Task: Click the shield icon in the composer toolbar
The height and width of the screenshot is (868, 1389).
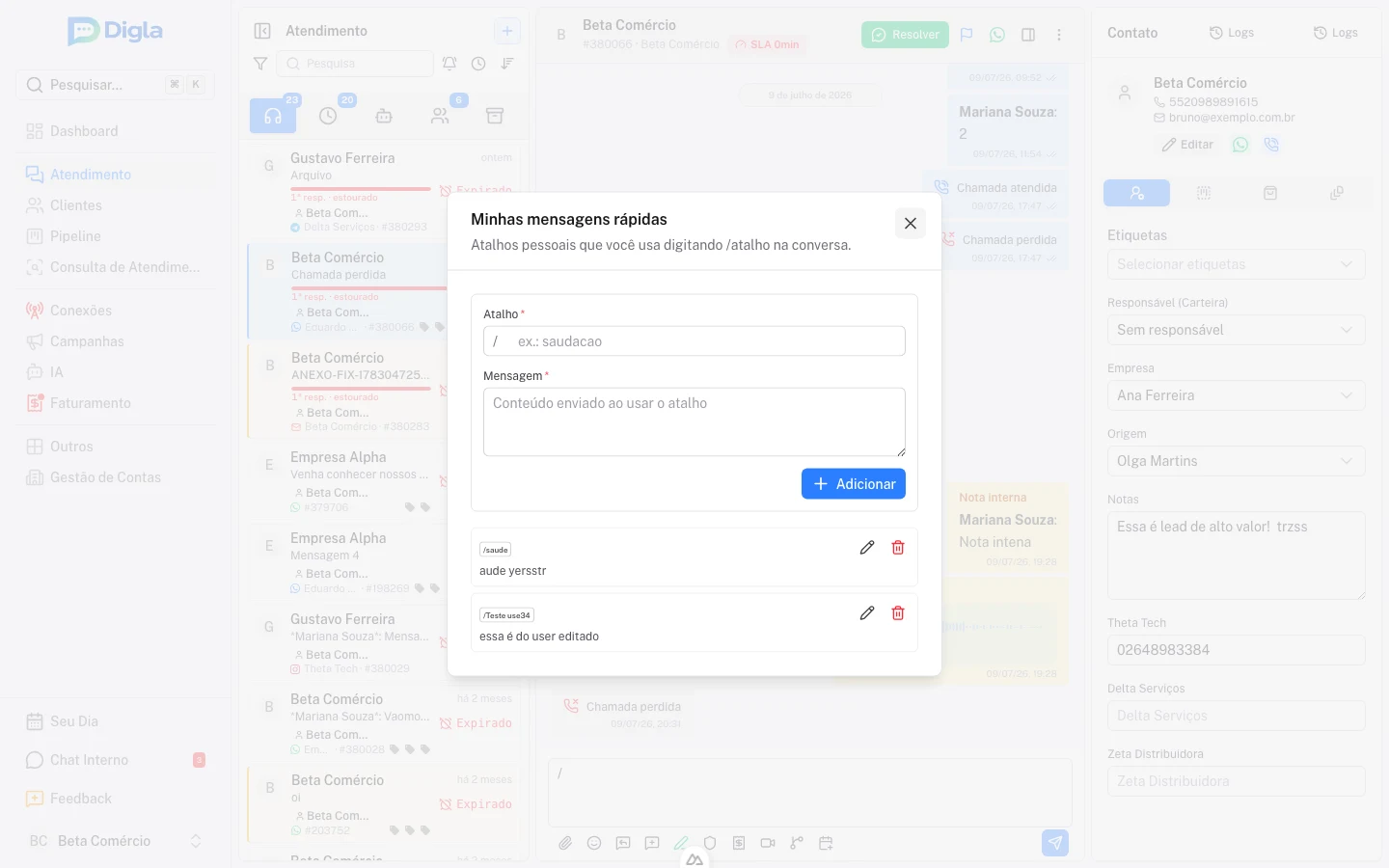Action: click(710, 843)
